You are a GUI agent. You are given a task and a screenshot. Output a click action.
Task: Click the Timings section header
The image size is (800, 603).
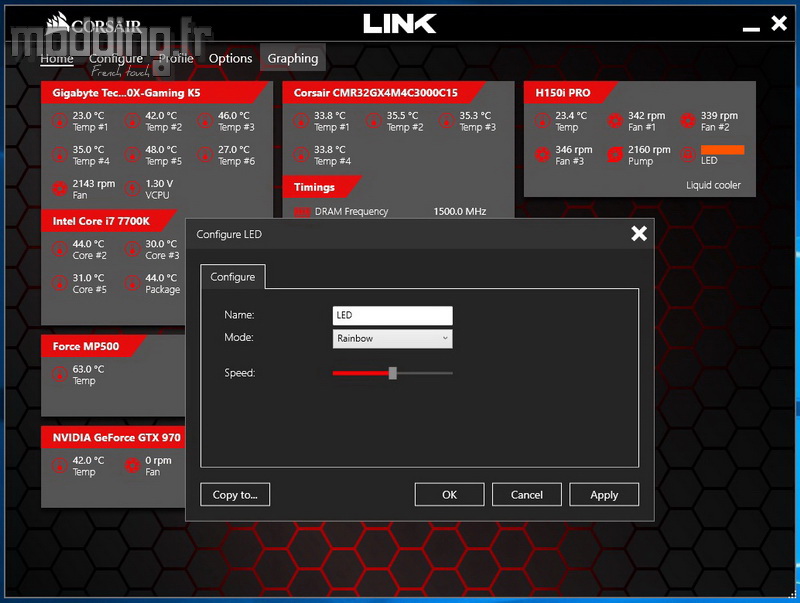coord(321,187)
